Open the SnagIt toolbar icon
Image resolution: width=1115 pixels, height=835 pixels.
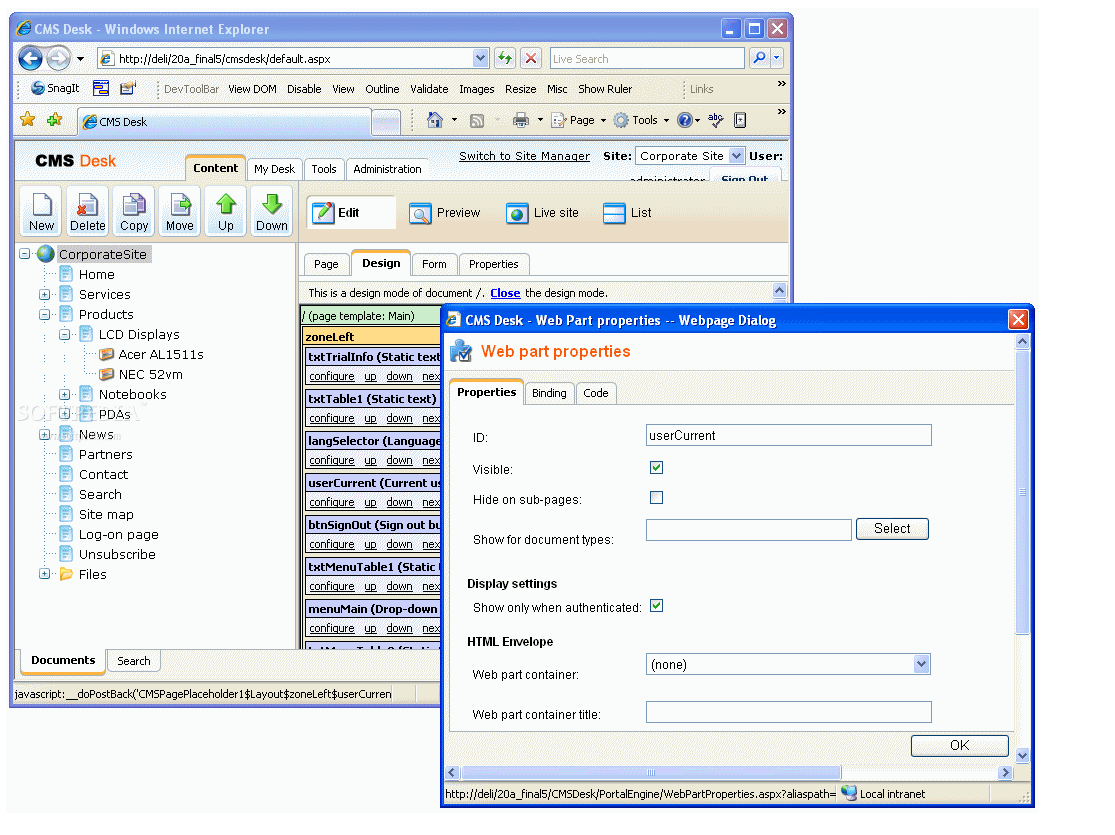click(55, 88)
